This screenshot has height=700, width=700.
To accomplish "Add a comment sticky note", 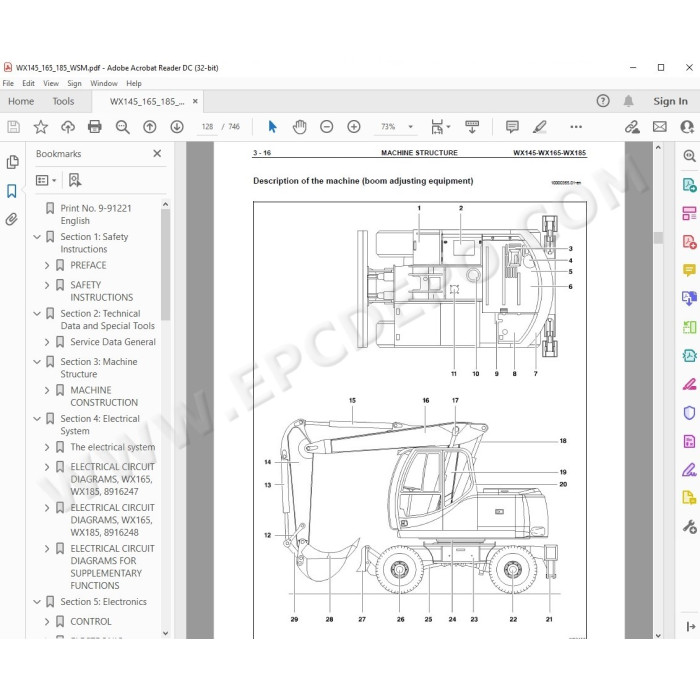I will (512, 127).
